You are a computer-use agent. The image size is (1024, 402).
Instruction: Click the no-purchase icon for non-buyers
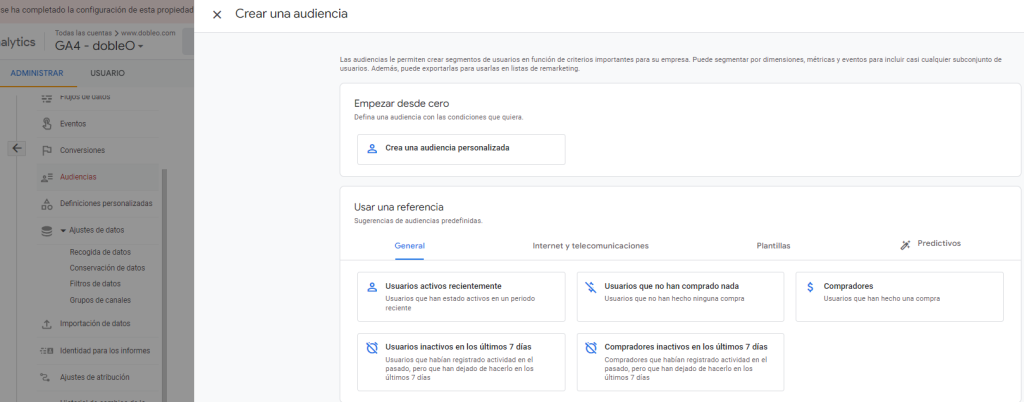click(591, 287)
